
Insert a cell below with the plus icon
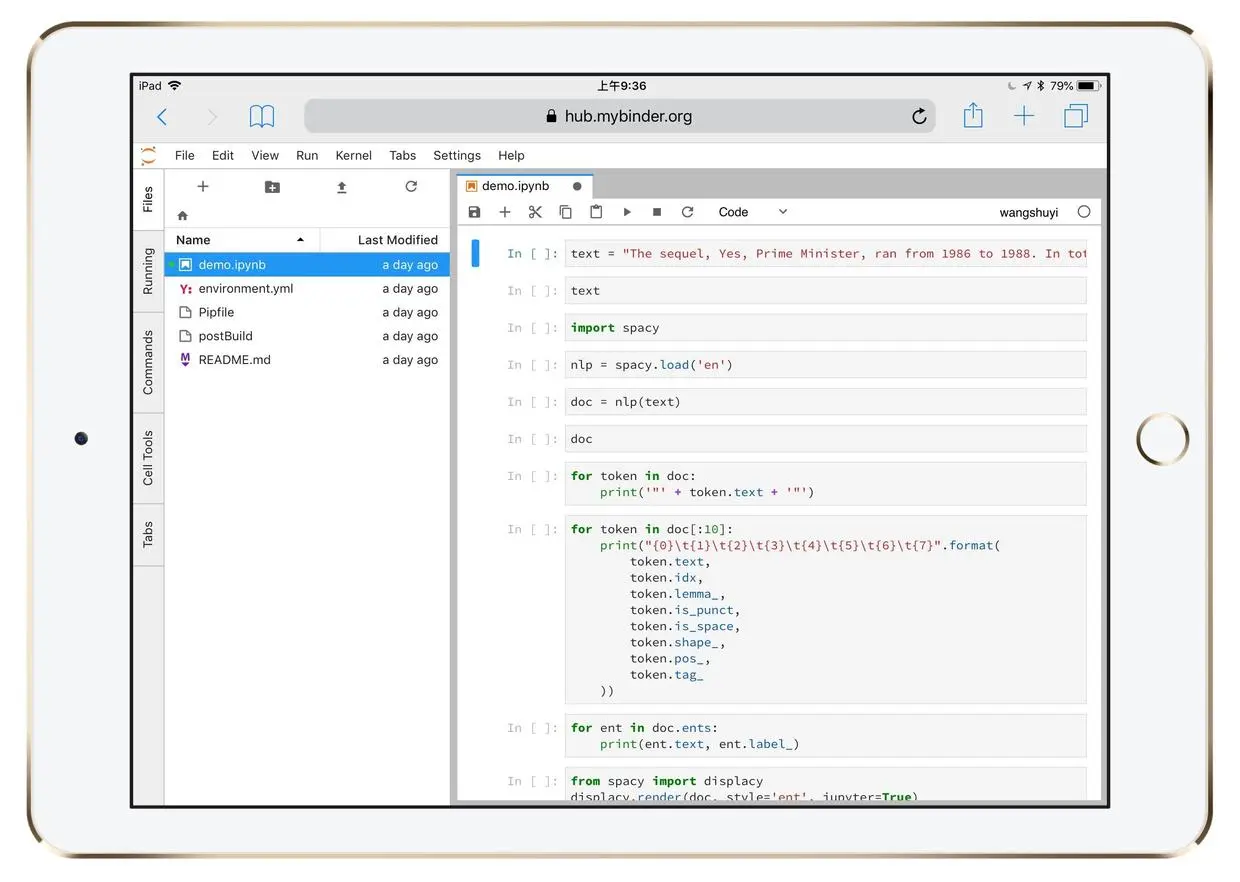505,212
